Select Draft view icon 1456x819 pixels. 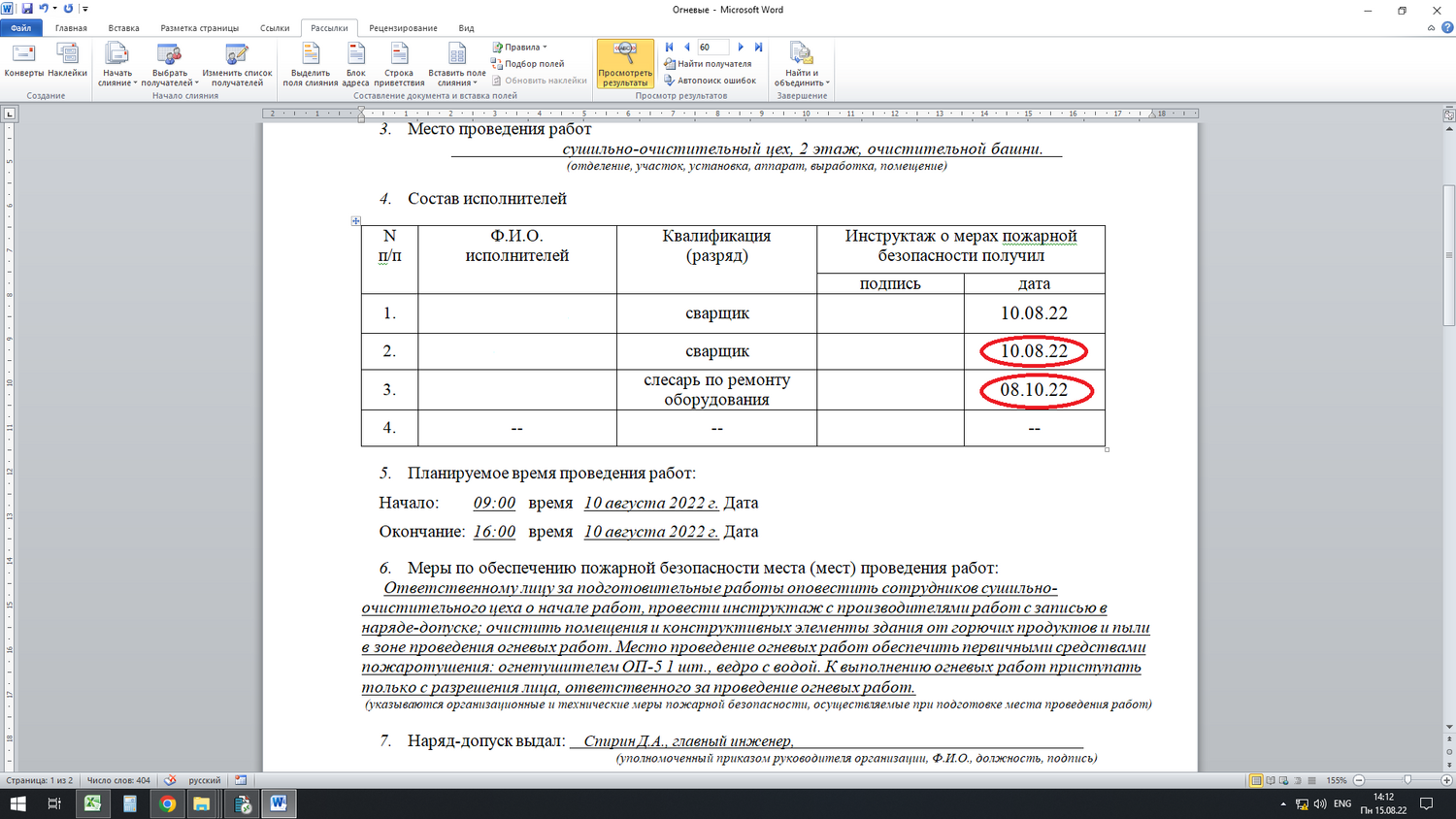(1311, 780)
